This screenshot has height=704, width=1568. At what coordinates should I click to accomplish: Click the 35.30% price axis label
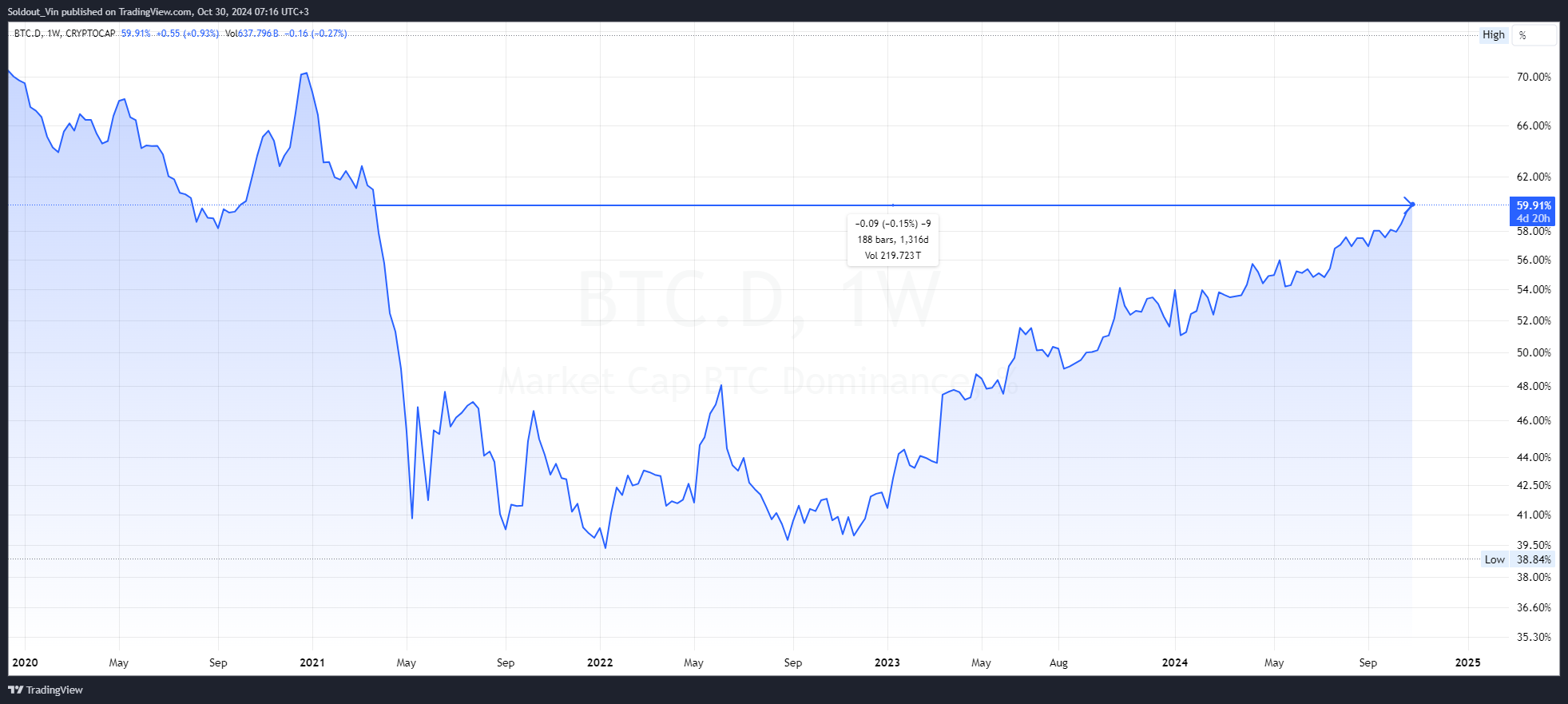[x=1534, y=637]
